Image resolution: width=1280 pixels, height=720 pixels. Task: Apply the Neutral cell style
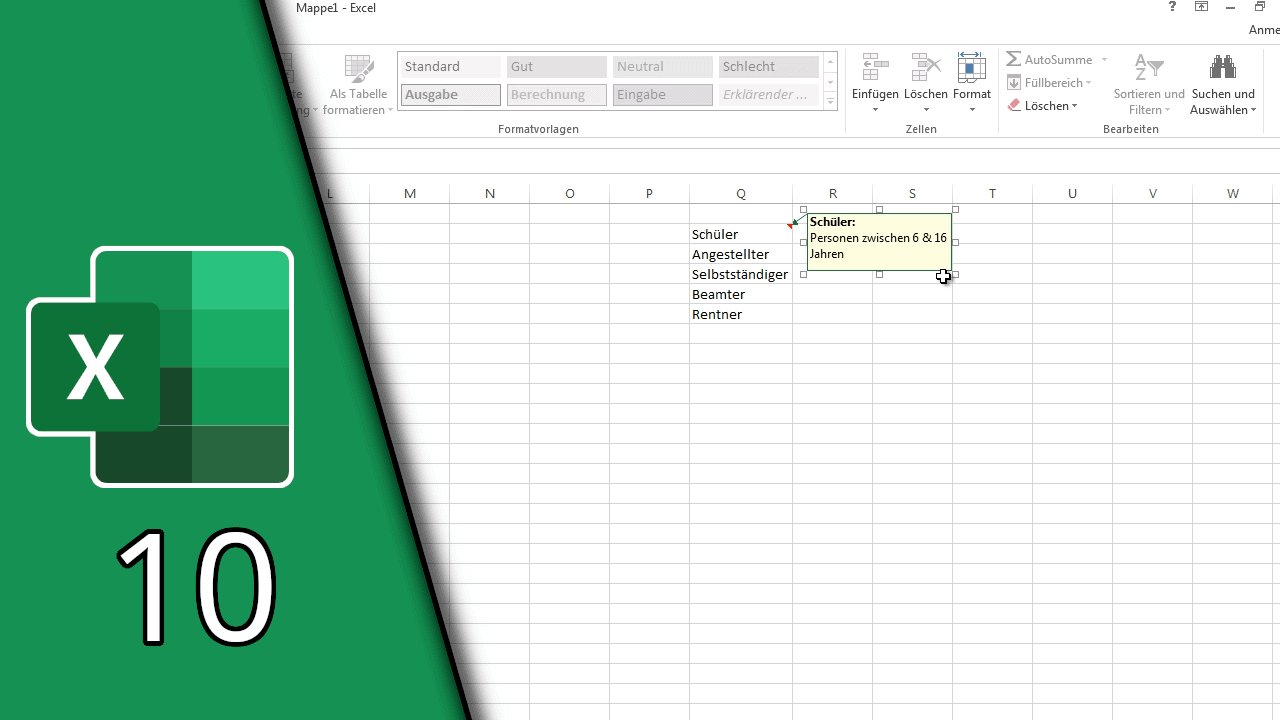[663, 67]
